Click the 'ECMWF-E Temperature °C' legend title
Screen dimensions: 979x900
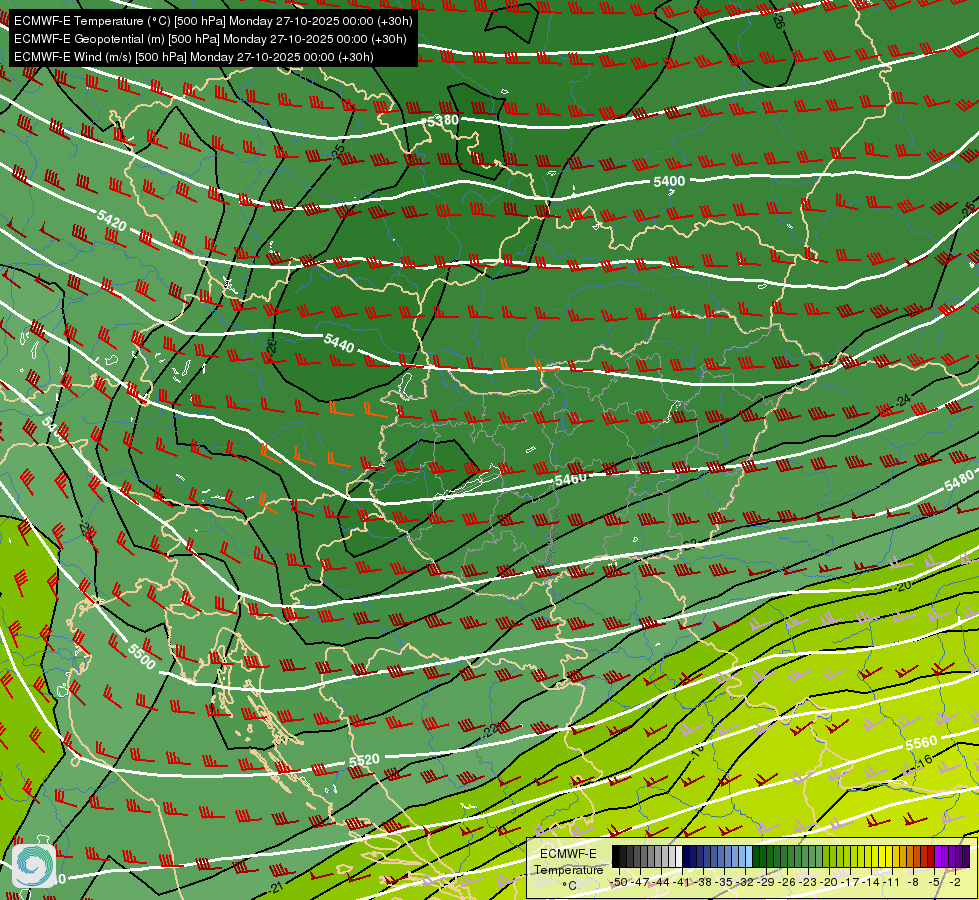coord(568,869)
